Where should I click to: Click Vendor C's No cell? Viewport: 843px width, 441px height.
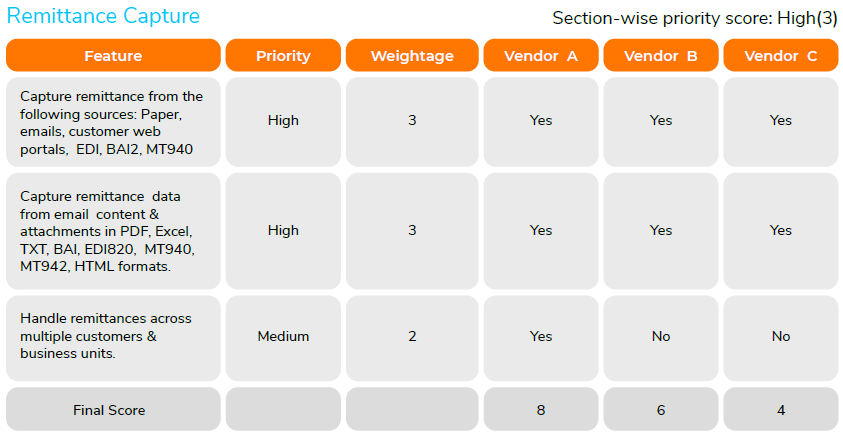click(x=780, y=336)
